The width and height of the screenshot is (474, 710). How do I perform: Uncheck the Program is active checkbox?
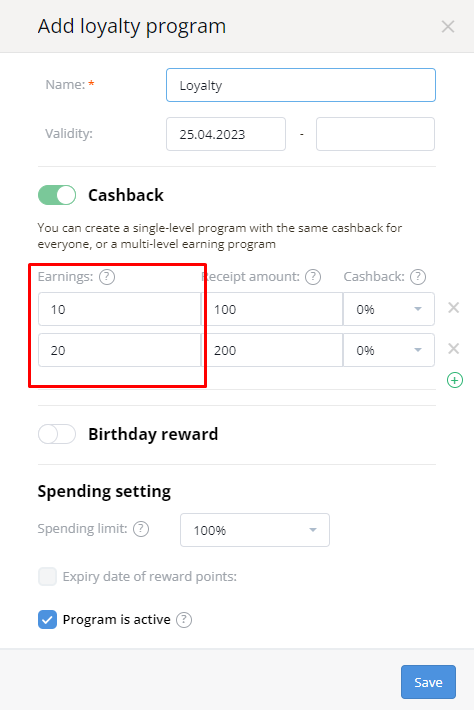(48, 619)
